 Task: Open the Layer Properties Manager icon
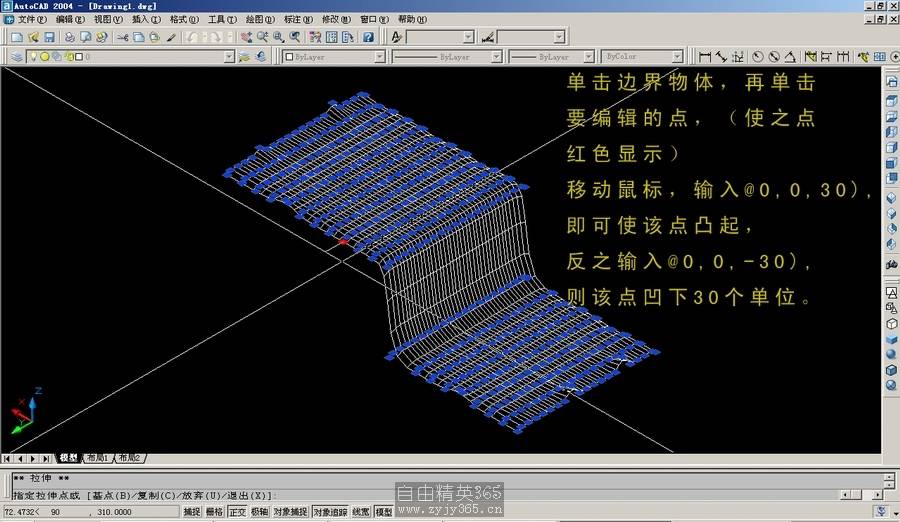[x=17, y=57]
